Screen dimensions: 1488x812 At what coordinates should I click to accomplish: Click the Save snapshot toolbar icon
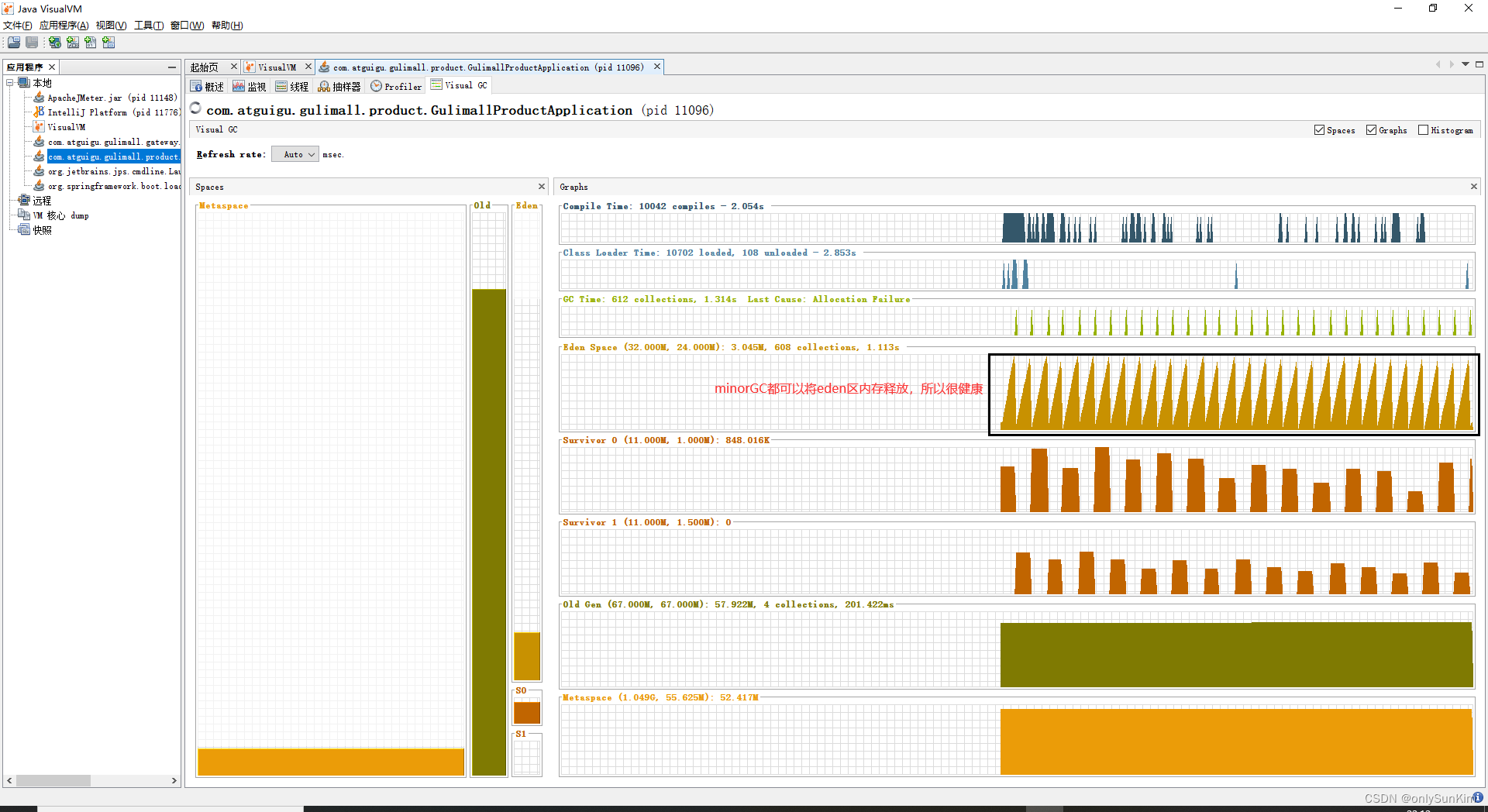pyautogui.click(x=32, y=43)
